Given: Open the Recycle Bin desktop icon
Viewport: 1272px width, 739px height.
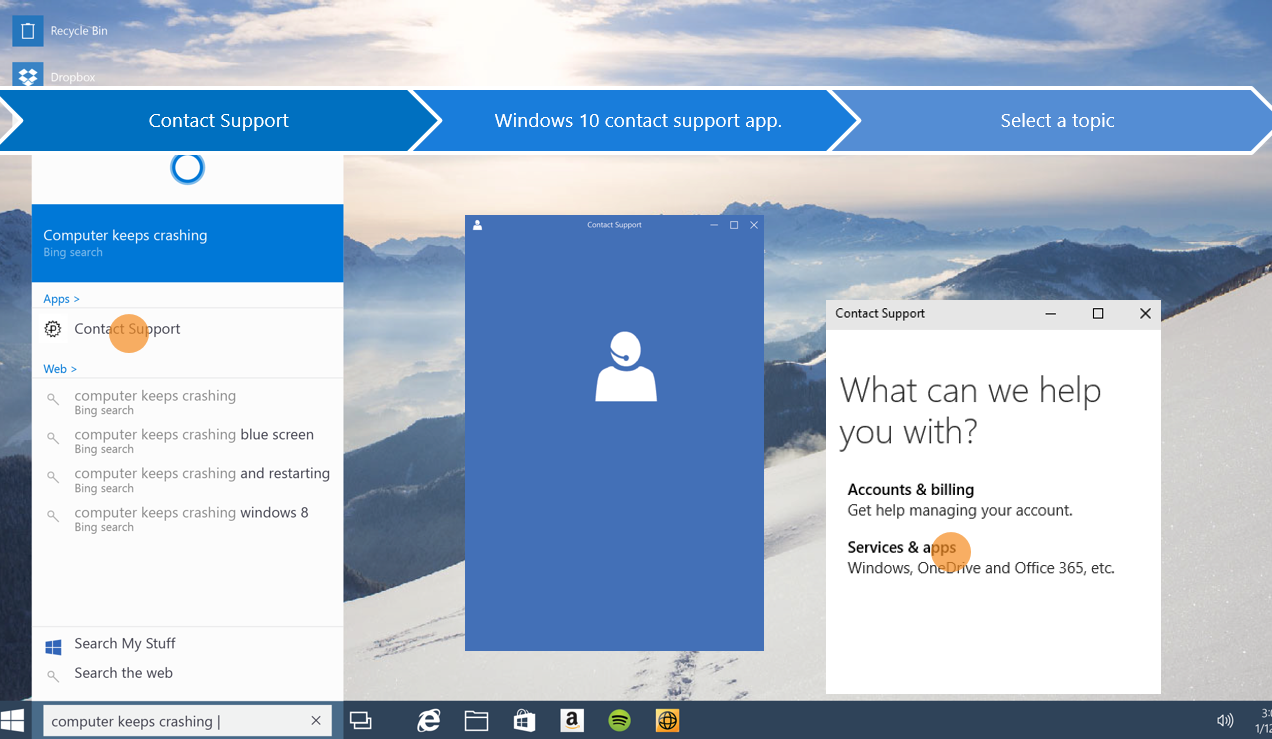Looking at the screenshot, I should point(28,31).
